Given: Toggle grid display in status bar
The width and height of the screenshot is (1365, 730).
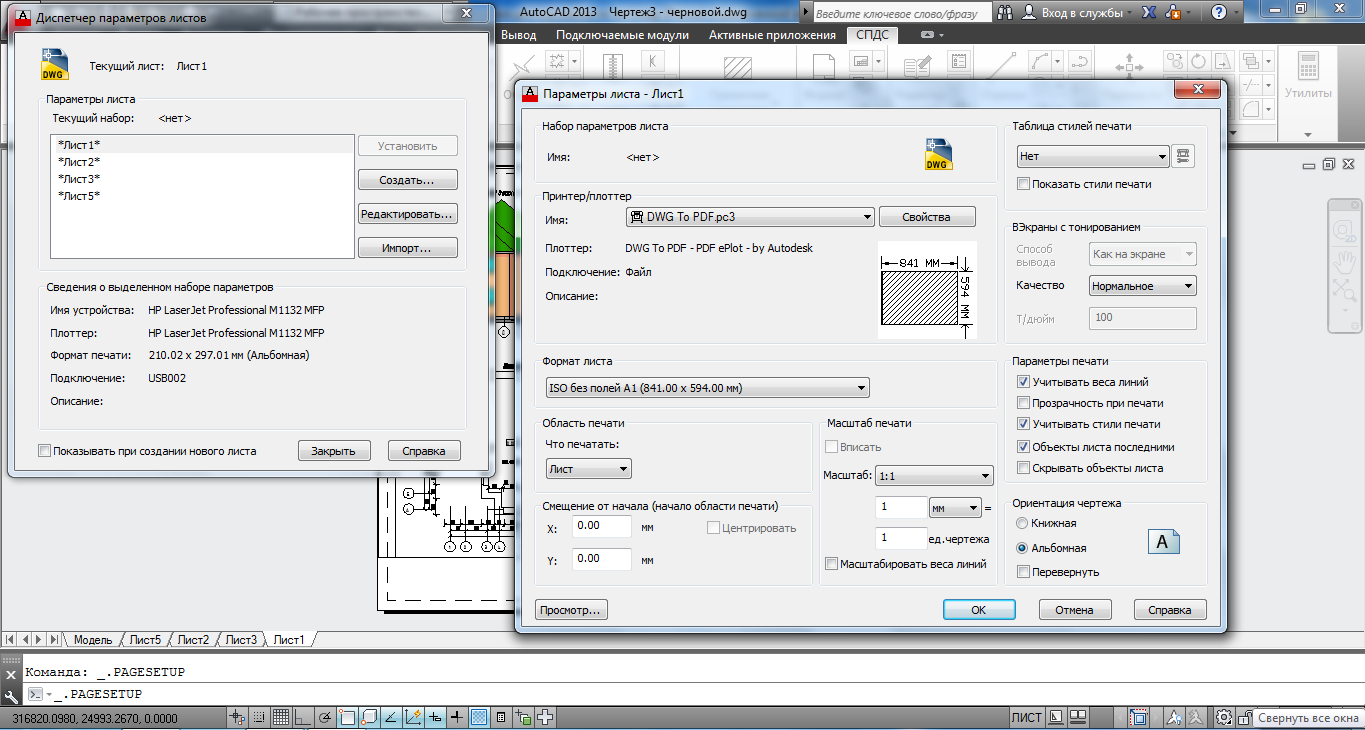Looking at the screenshot, I should [280, 717].
